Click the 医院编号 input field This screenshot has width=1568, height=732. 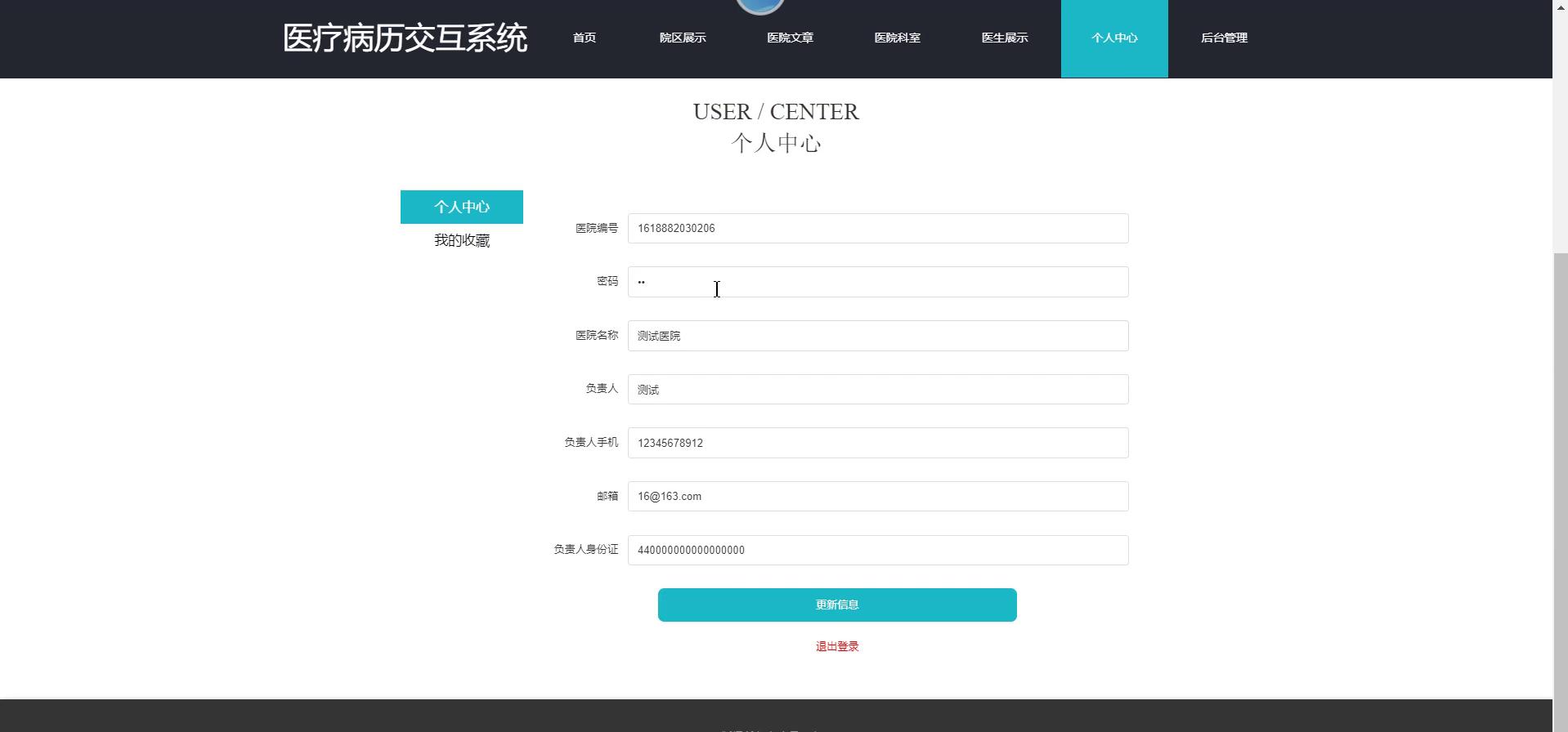[877, 229]
